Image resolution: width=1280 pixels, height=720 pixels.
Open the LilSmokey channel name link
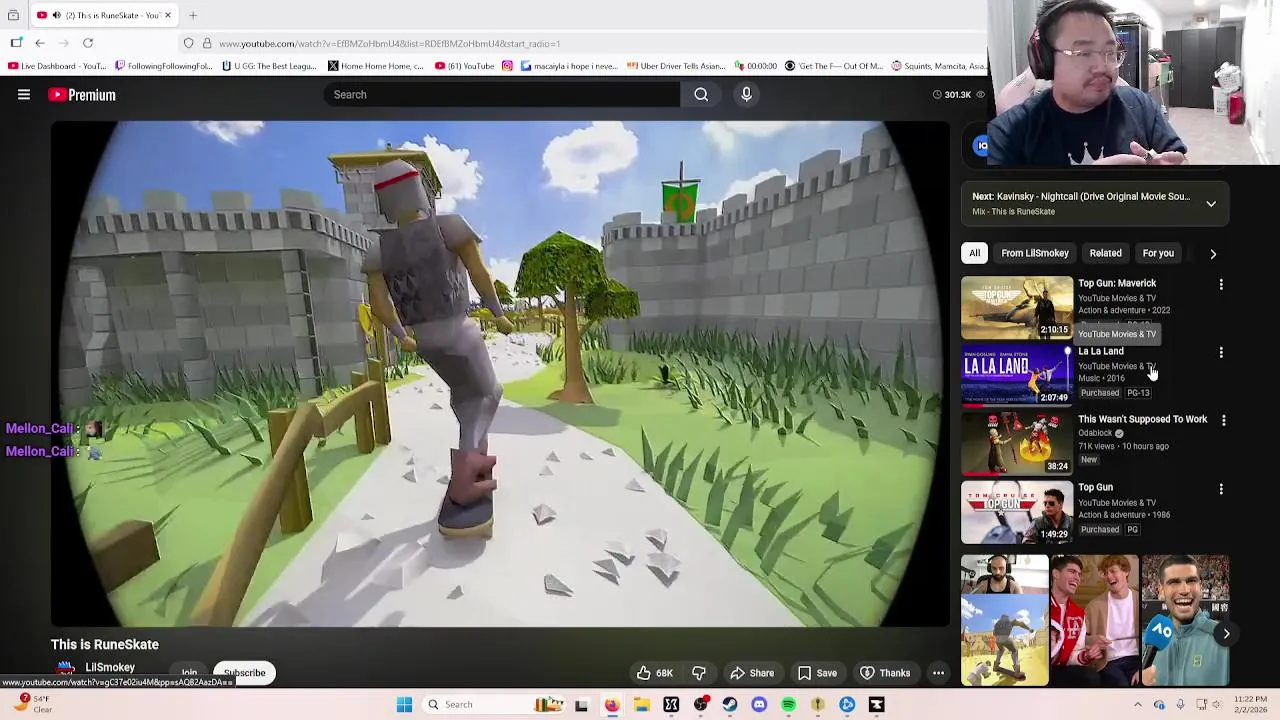pos(110,667)
